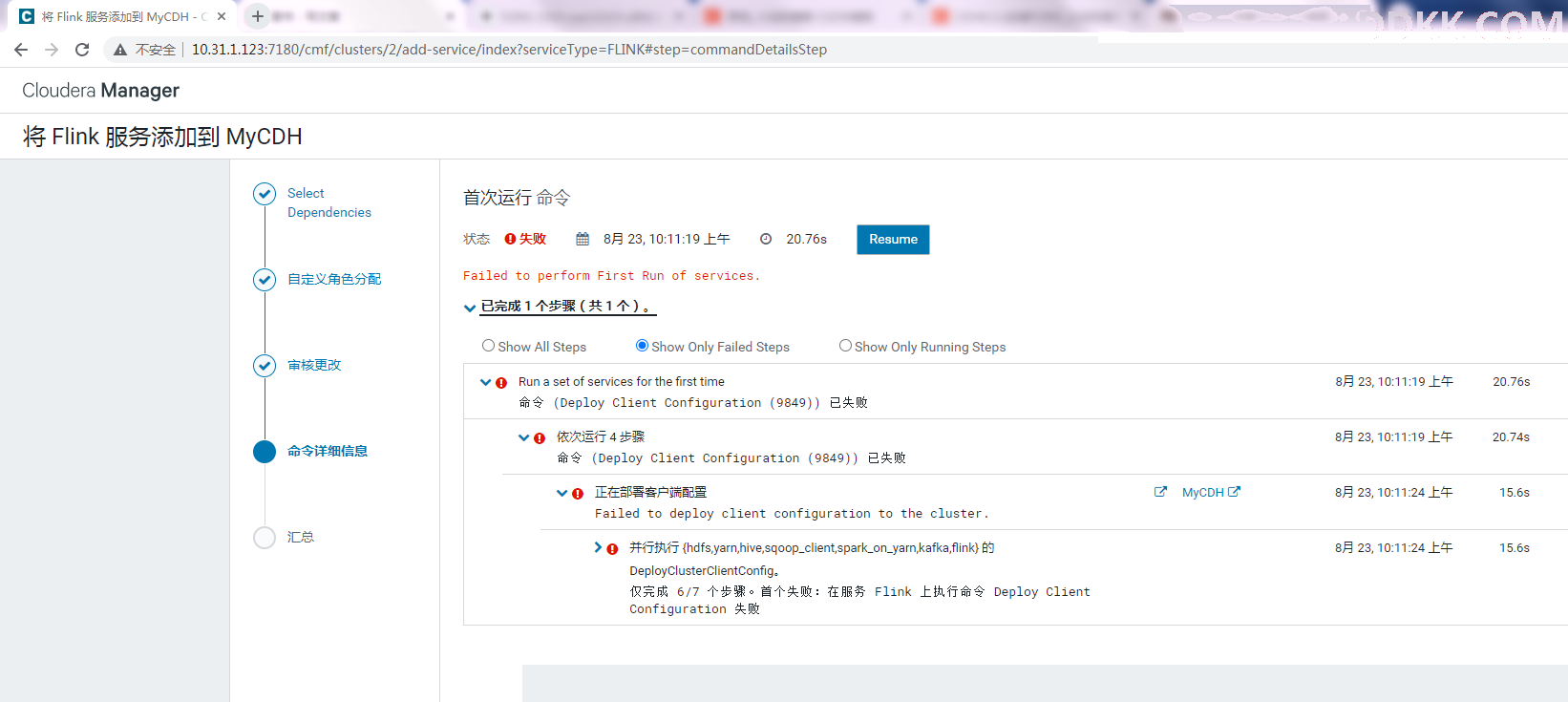
Task: Open the external link icon left of MyCDH
Action: (x=1160, y=492)
